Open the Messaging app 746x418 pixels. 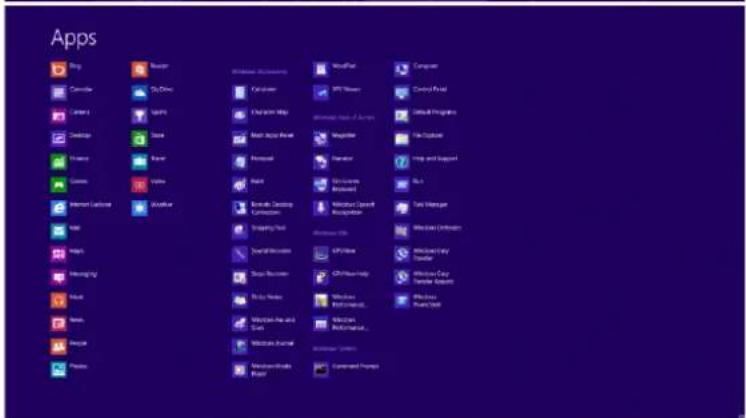[74, 277]
